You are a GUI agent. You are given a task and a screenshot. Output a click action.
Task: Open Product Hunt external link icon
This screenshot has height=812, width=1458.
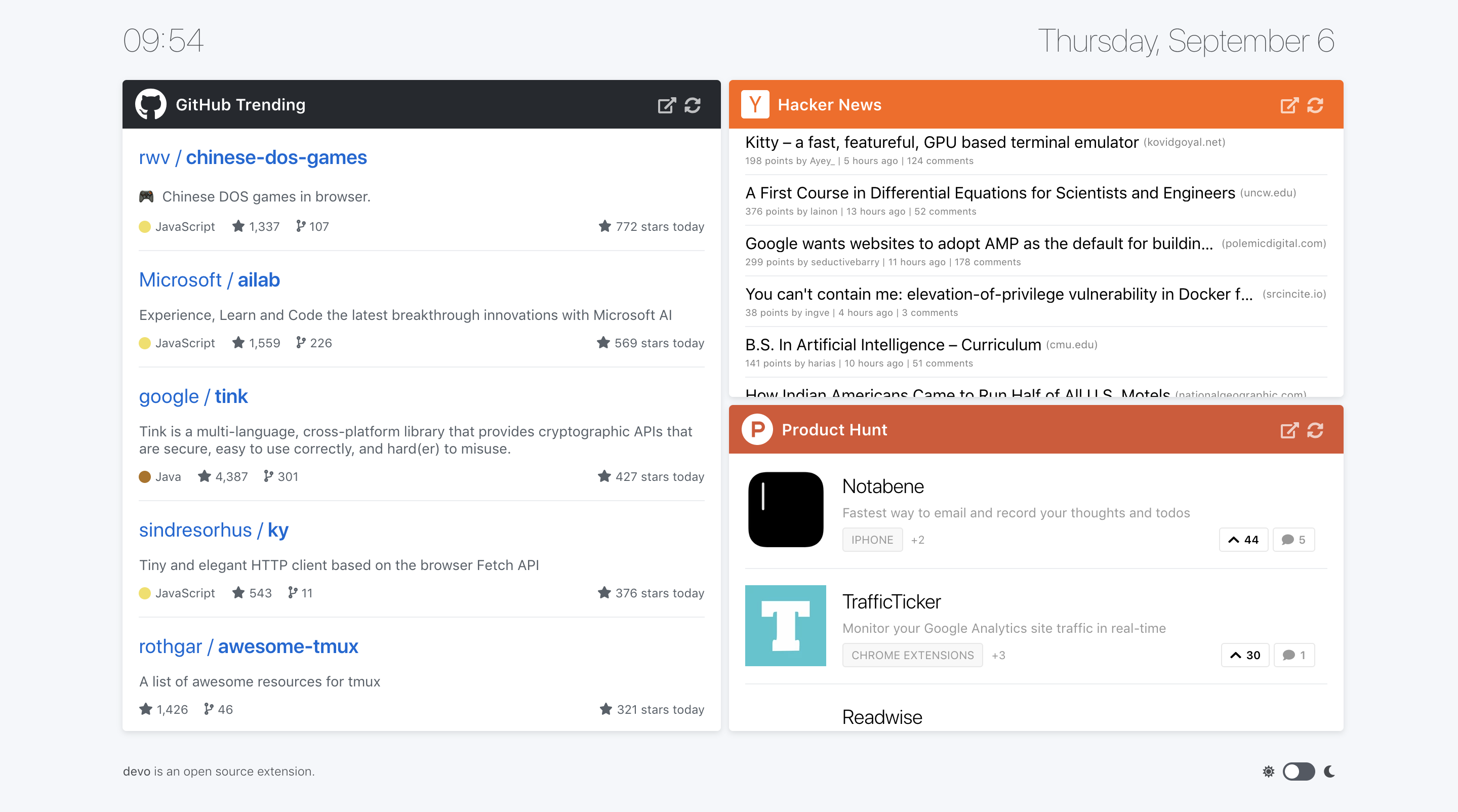1289,431
